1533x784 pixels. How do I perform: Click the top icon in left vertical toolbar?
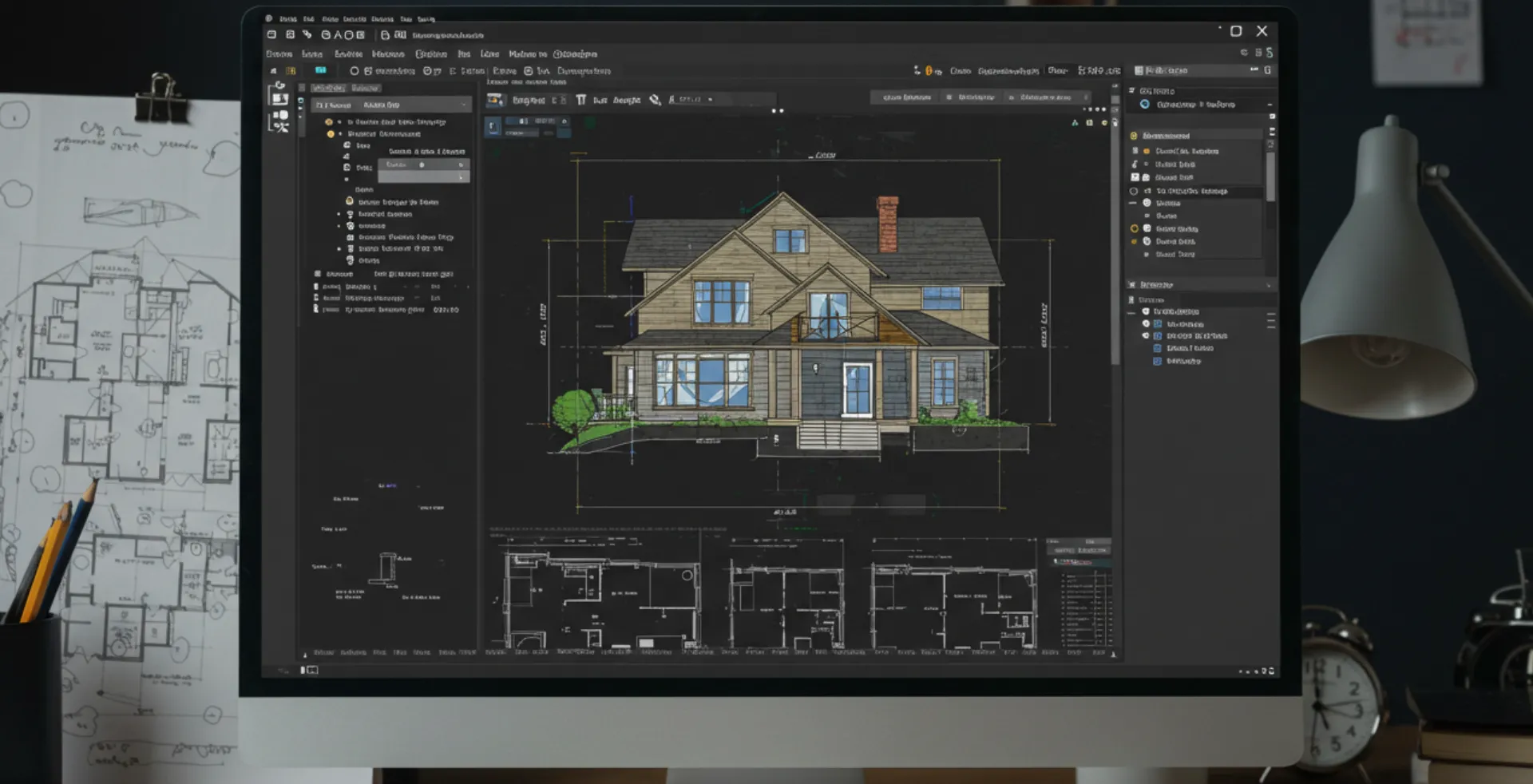tap(279, 85)
